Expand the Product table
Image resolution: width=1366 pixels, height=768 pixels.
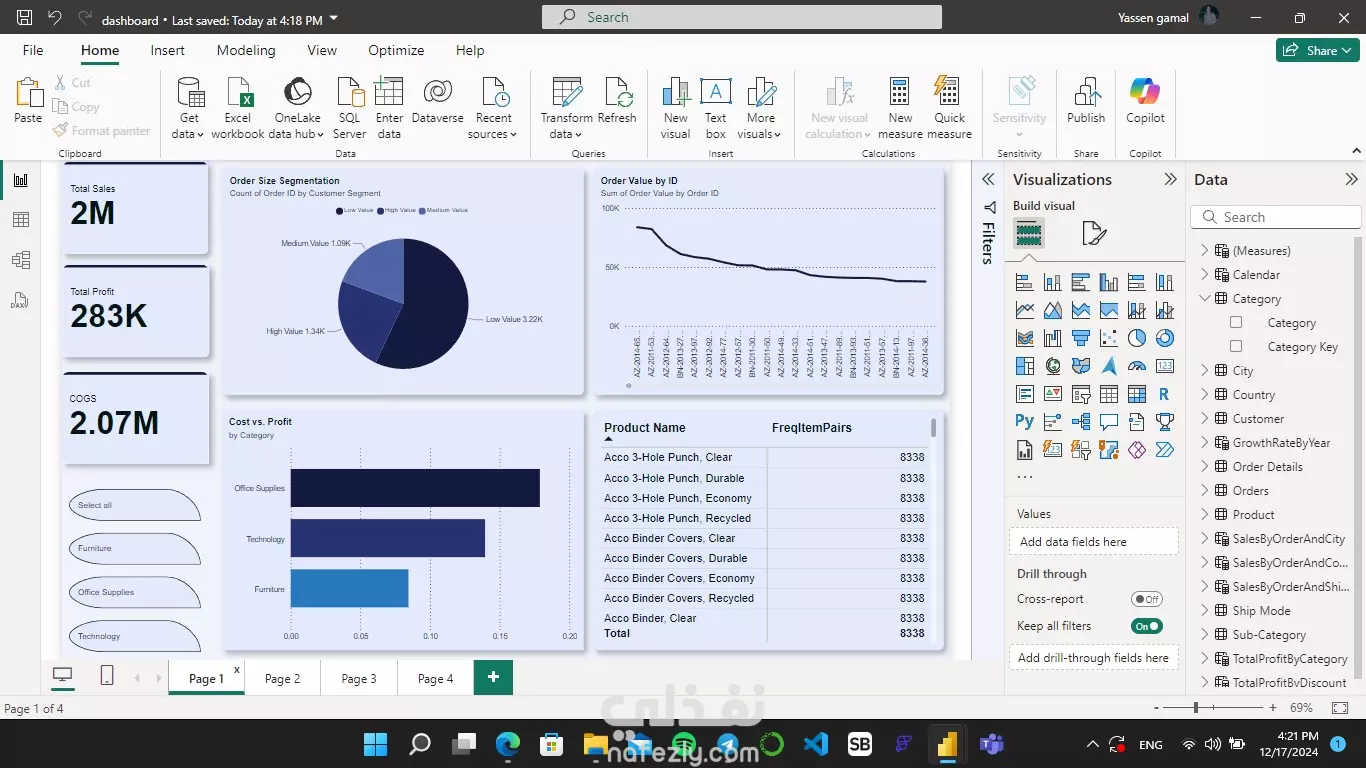click(1204, 515)
